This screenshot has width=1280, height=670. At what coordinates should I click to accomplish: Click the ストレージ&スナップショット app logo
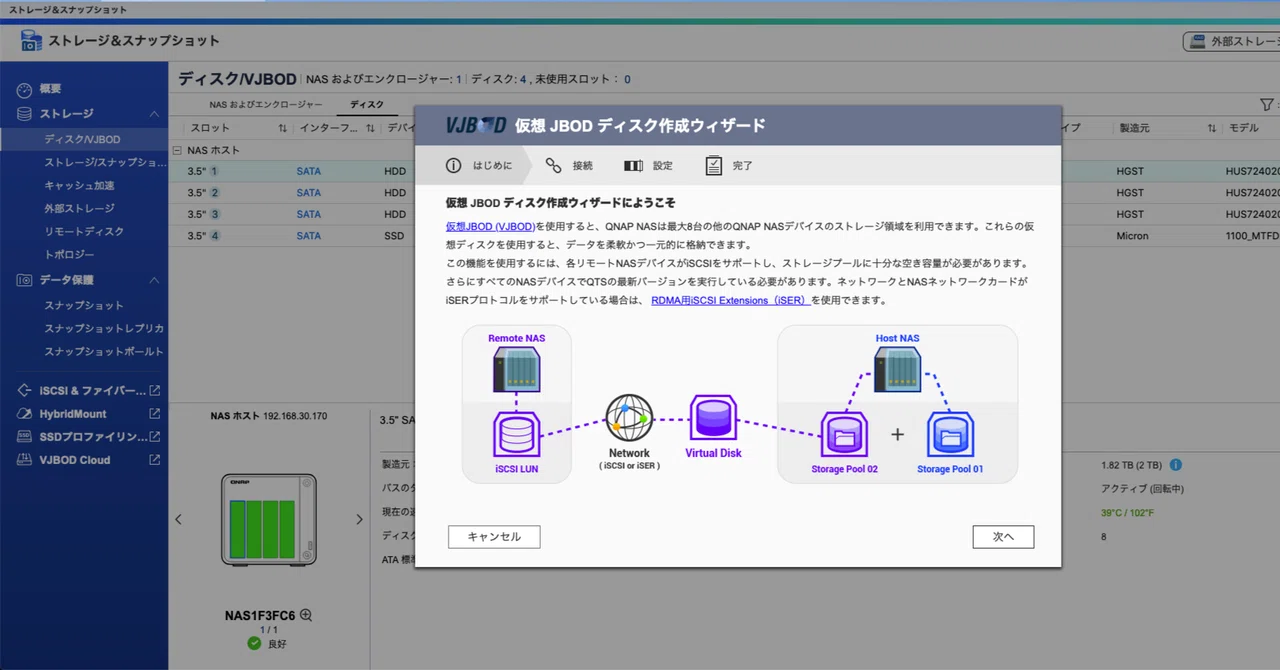[31, 41]
